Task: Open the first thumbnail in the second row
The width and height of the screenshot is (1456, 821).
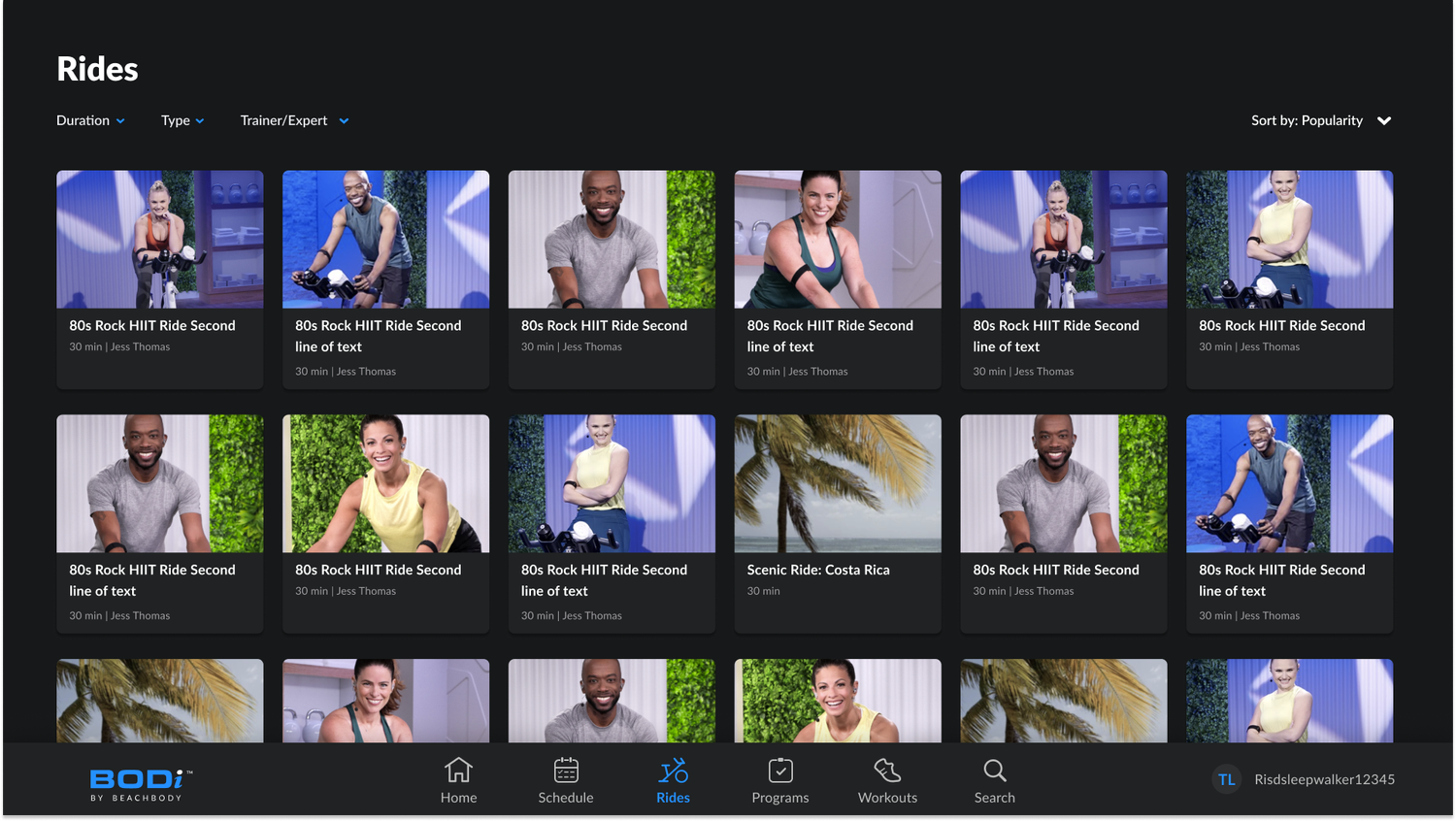Action: point(160,483)
